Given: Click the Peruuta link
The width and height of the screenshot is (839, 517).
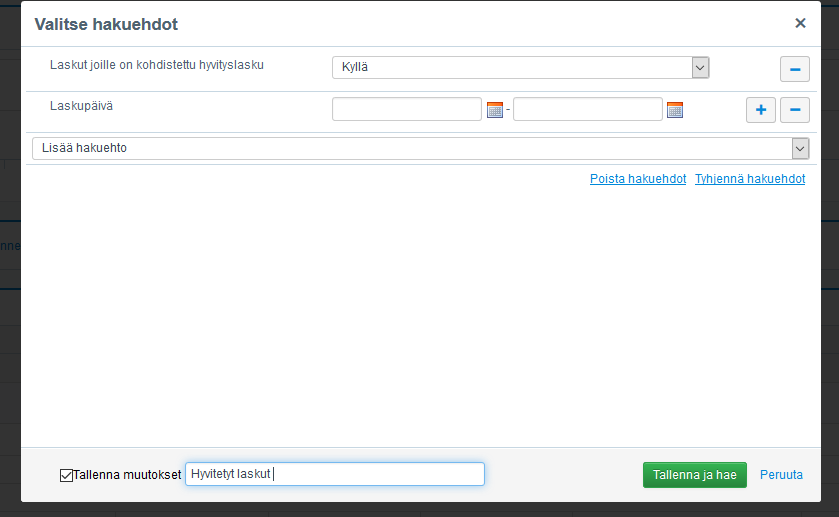Looking at the screenshot, I should click(781, 475).
